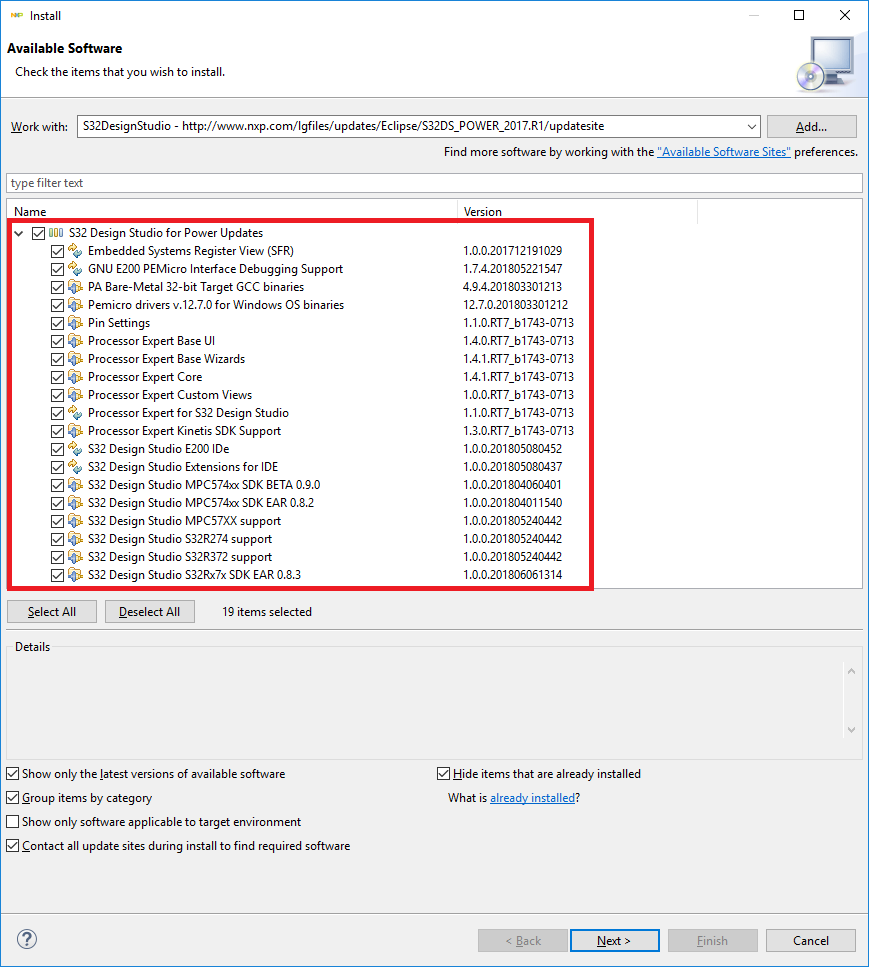Enable Show only software applicable to target environment
Image resolution: width=869 pixels, height=967 pixels.
(x=12, y=821)
